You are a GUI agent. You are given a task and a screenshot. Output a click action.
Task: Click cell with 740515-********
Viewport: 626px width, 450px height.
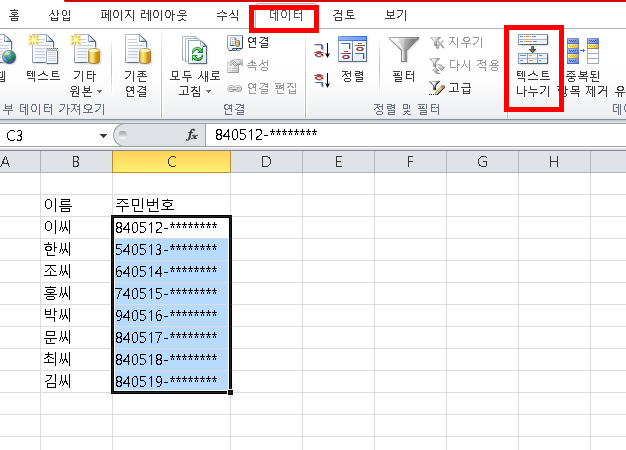171,293
